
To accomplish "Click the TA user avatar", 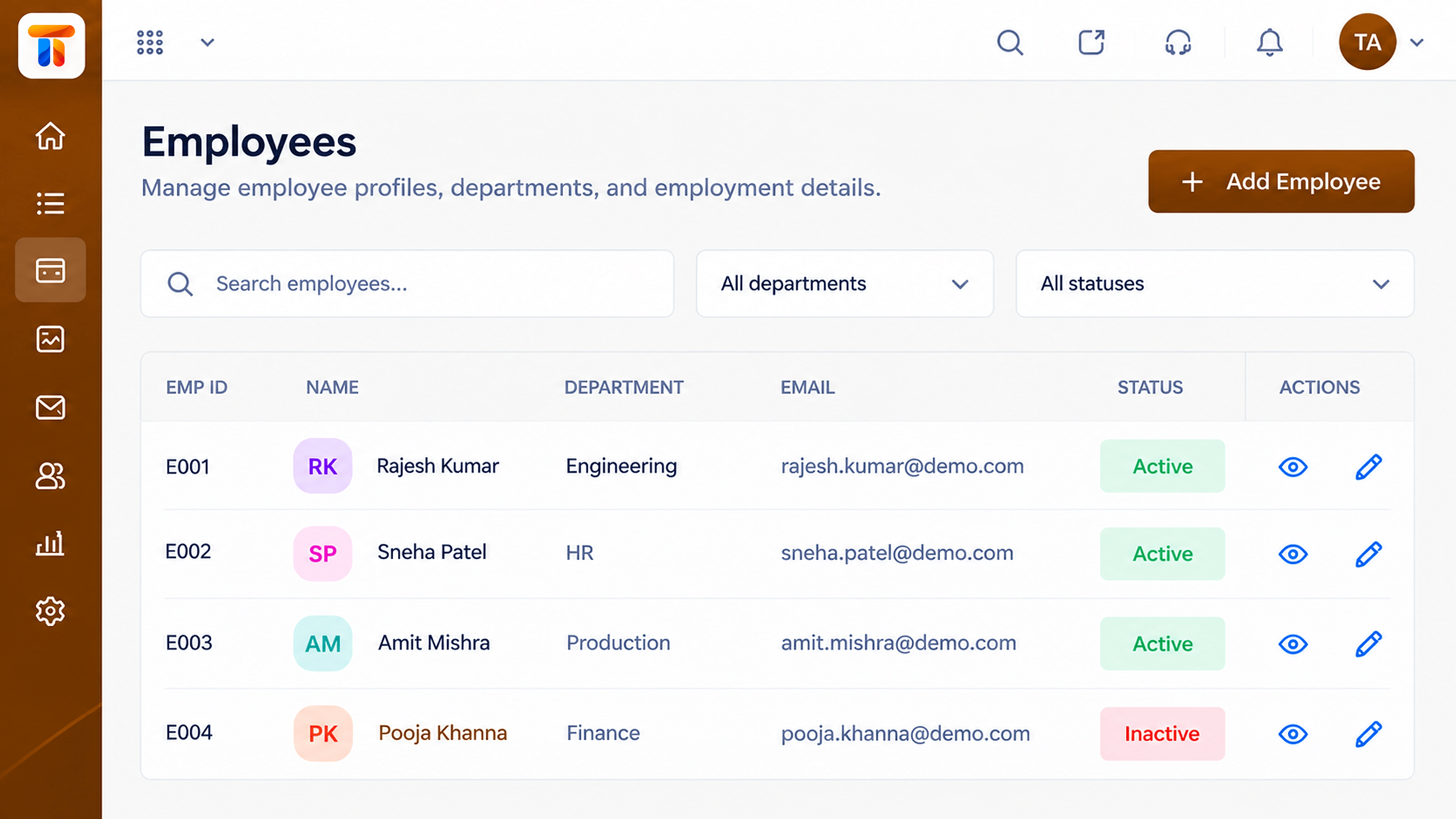I will [x=1367, y=42].
